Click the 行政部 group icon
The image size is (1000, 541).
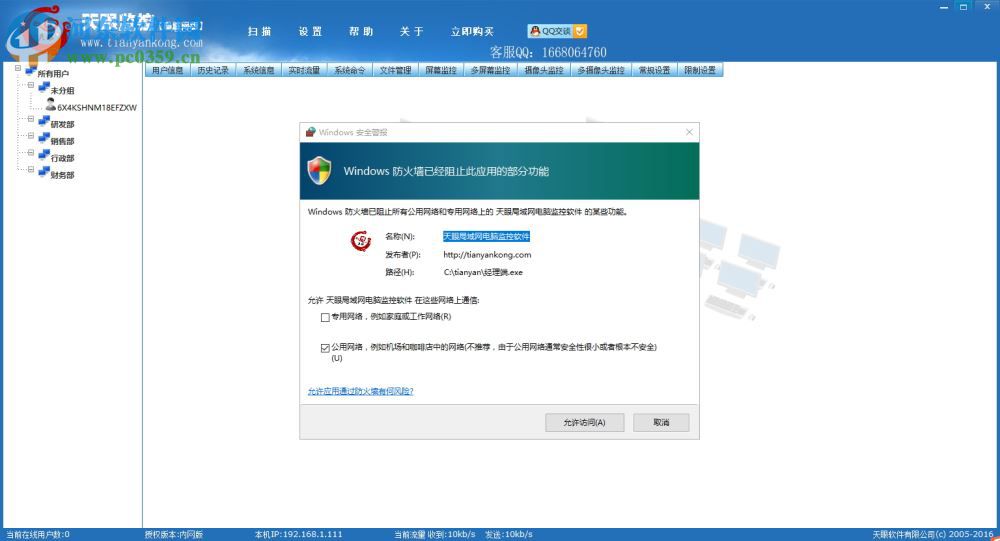44,155
